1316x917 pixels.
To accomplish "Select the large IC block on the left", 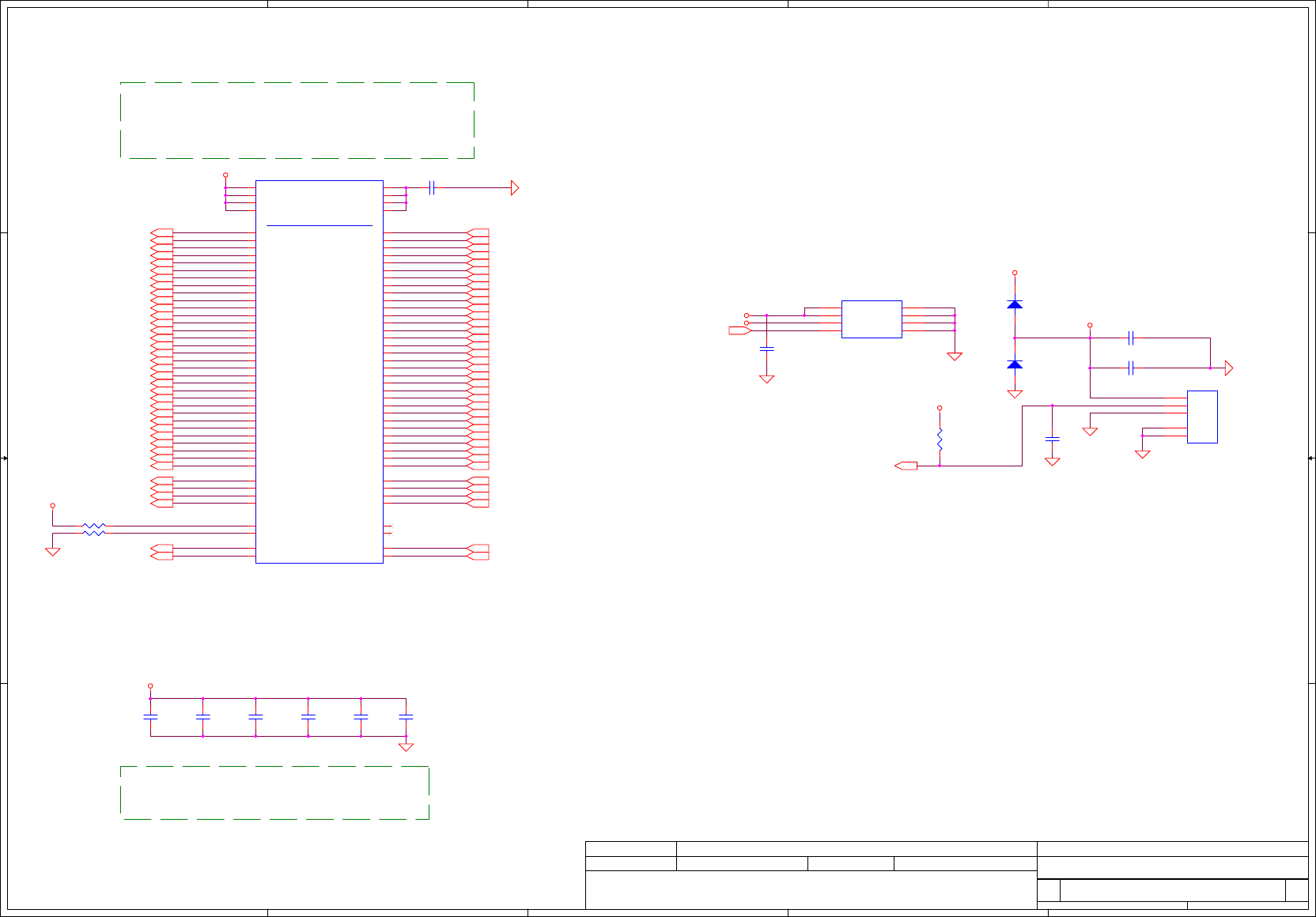I will [320, 372].
